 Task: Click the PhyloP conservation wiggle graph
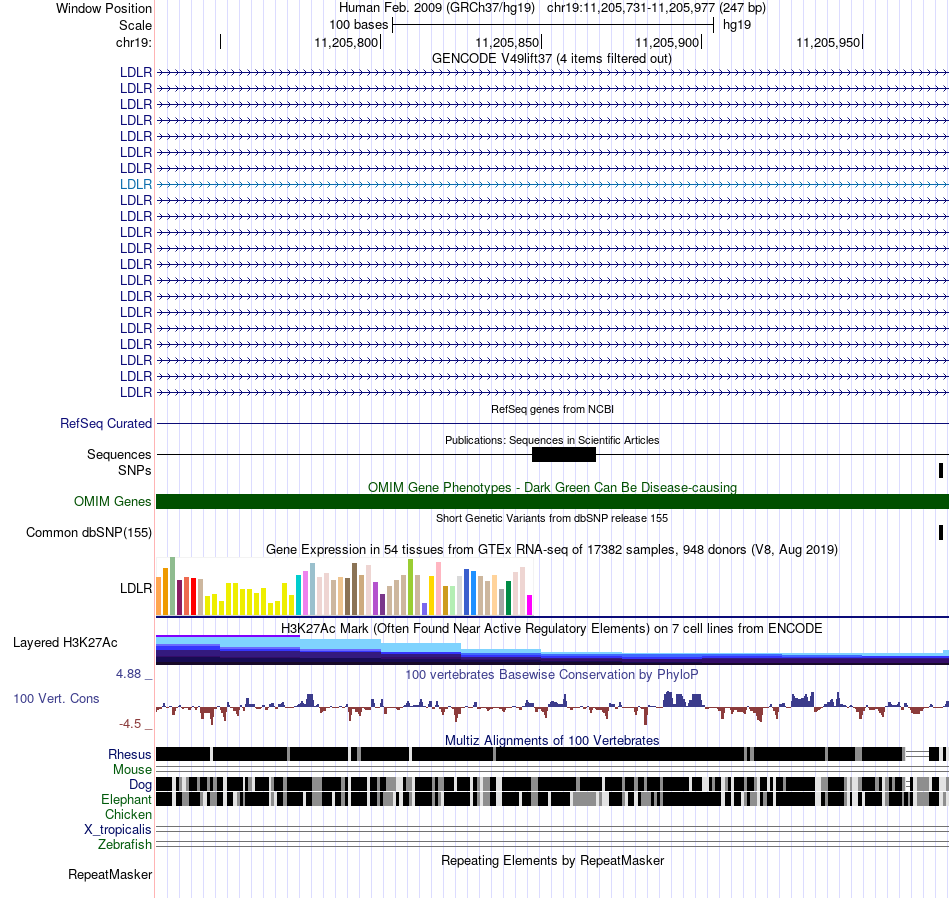[x=552, y=707]
